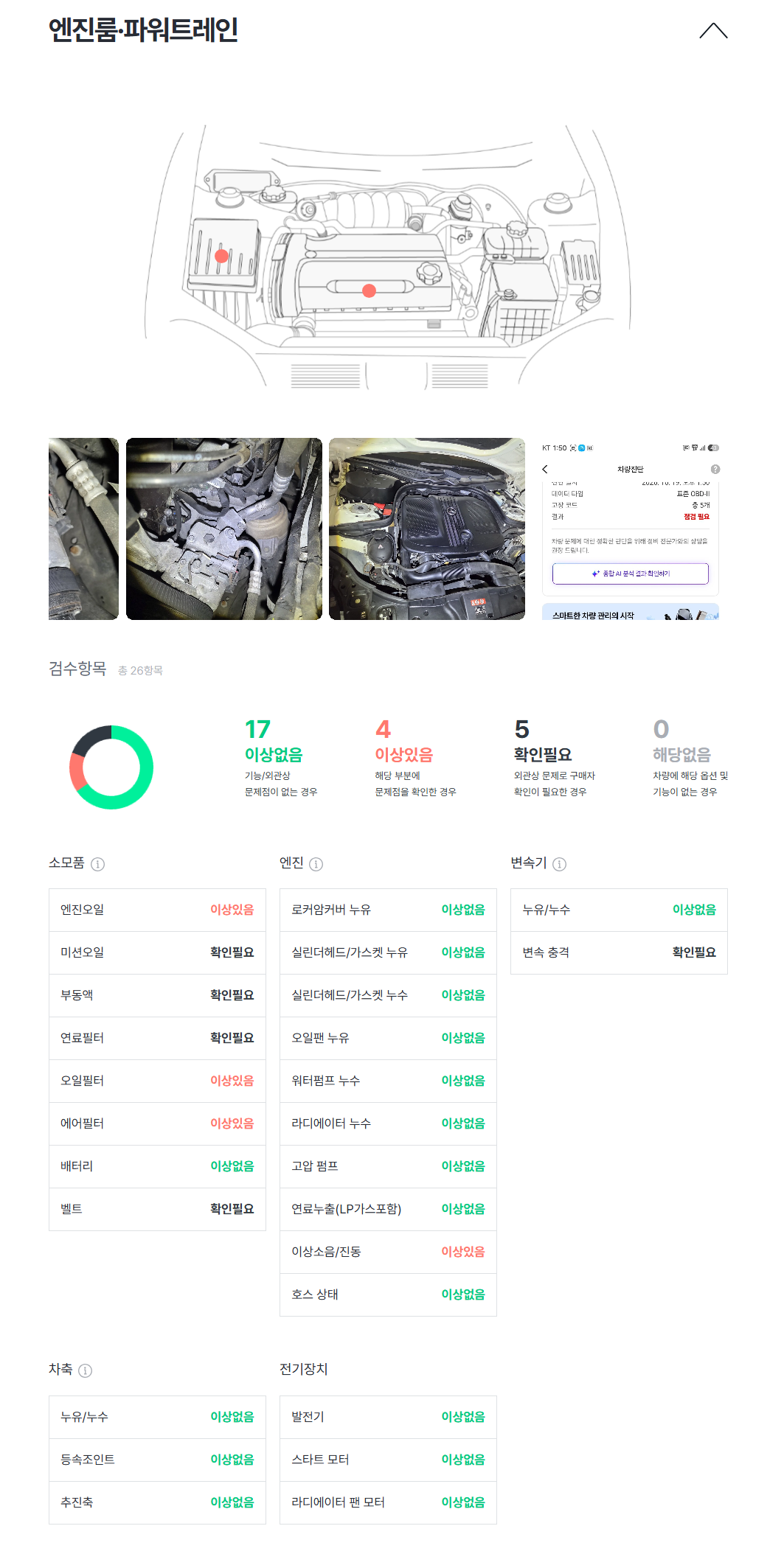This screenshot has width=770, height=1568.
Task: Click the 스타트 모터 row
Action: [388, 1460]
